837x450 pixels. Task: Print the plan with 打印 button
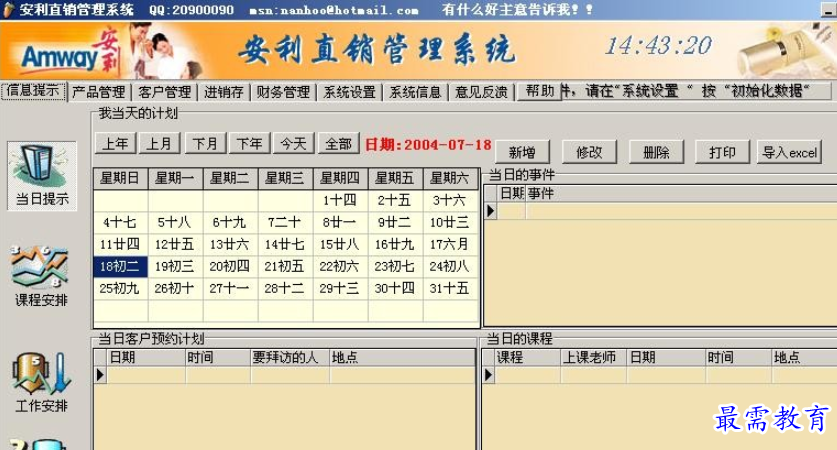[x=722, y=153]
